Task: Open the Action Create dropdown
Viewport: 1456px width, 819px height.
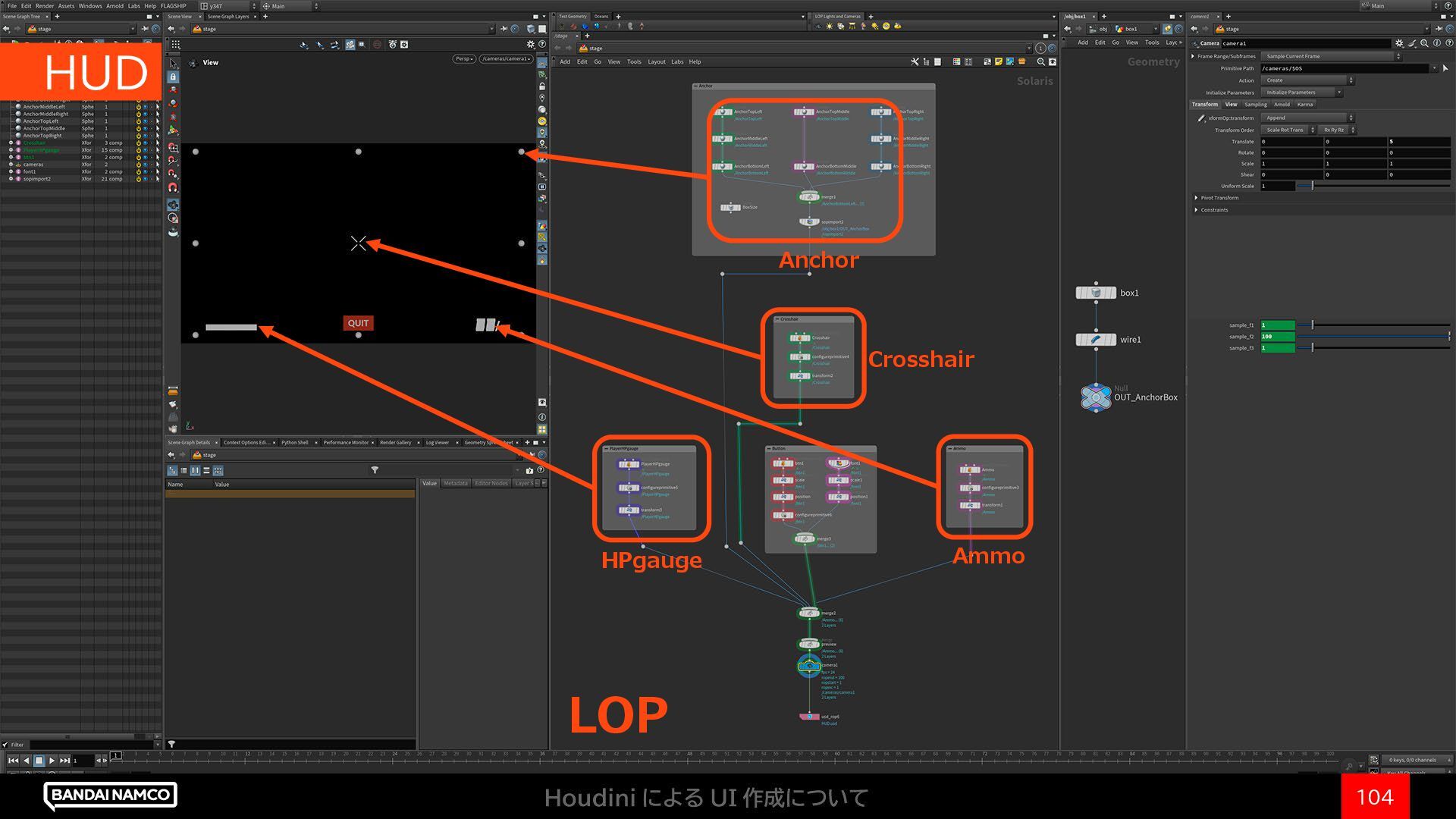Action: [x=1308, y=80]
